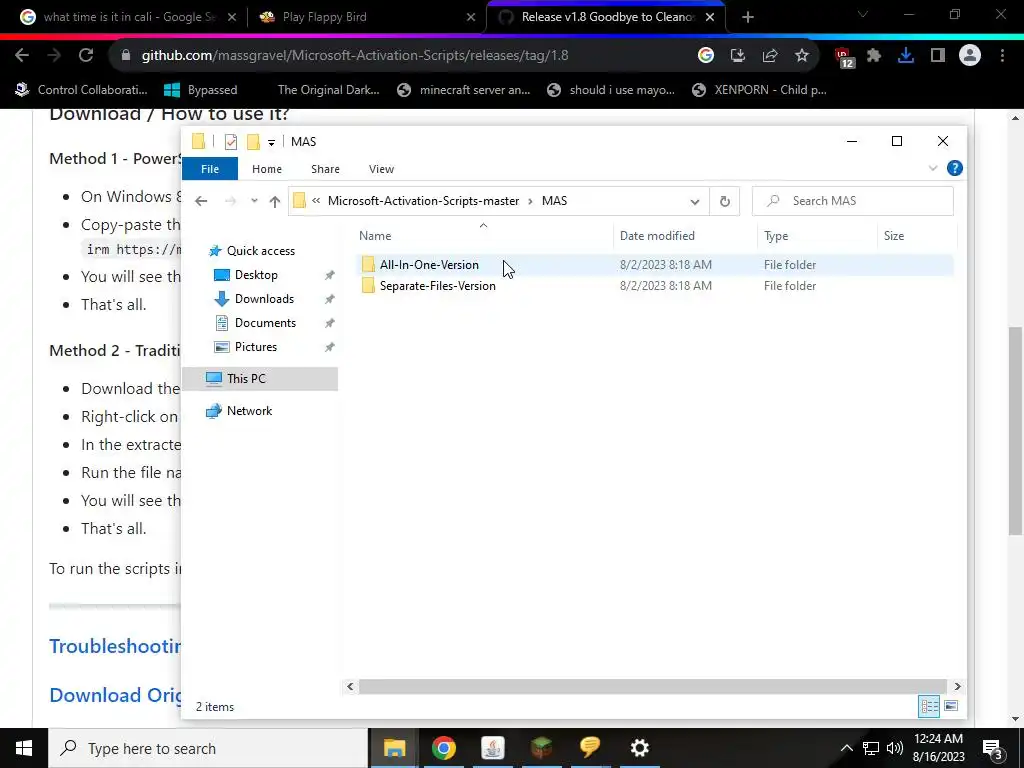Viewport: 1024px width, 768px height.
Task: Open Chrome from taskbar
Action: 443,748
